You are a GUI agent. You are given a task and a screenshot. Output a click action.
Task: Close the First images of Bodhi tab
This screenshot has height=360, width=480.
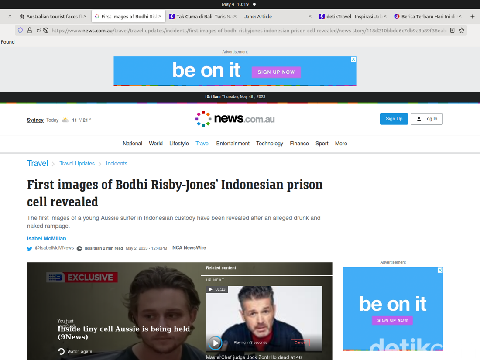(x=160, y=16)
